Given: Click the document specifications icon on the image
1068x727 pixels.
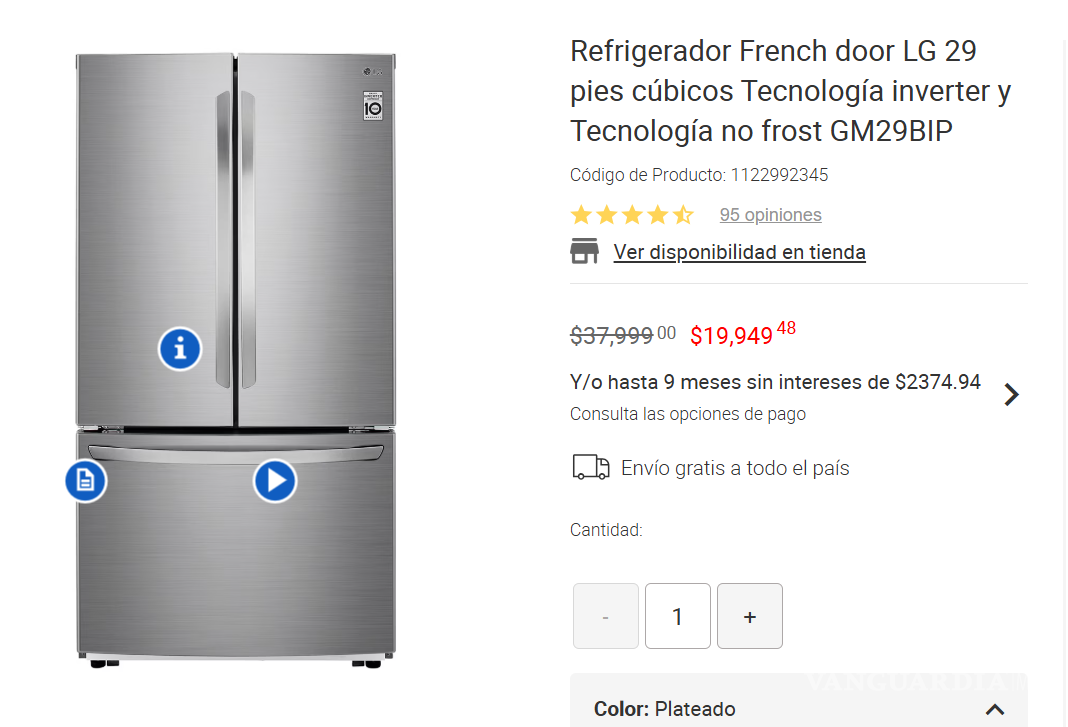Looking at the screenshot, I should 86,481.
